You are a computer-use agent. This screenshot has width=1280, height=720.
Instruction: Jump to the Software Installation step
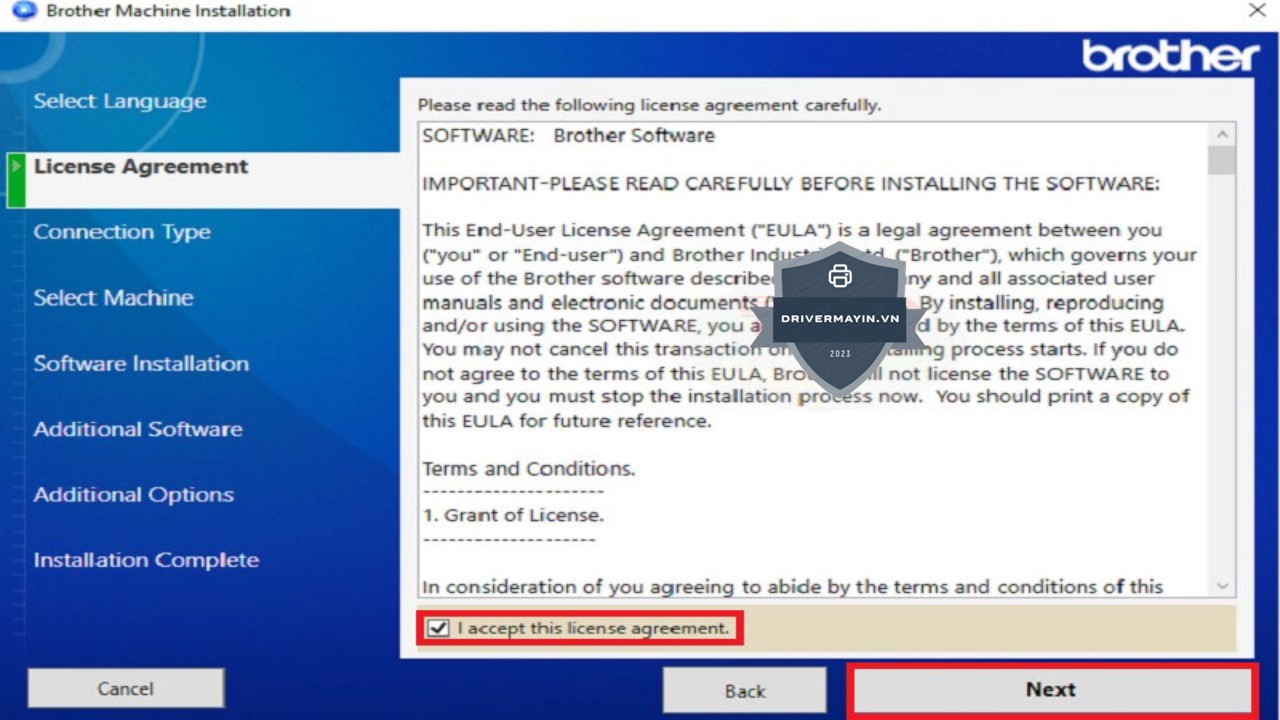coord(141,363)
